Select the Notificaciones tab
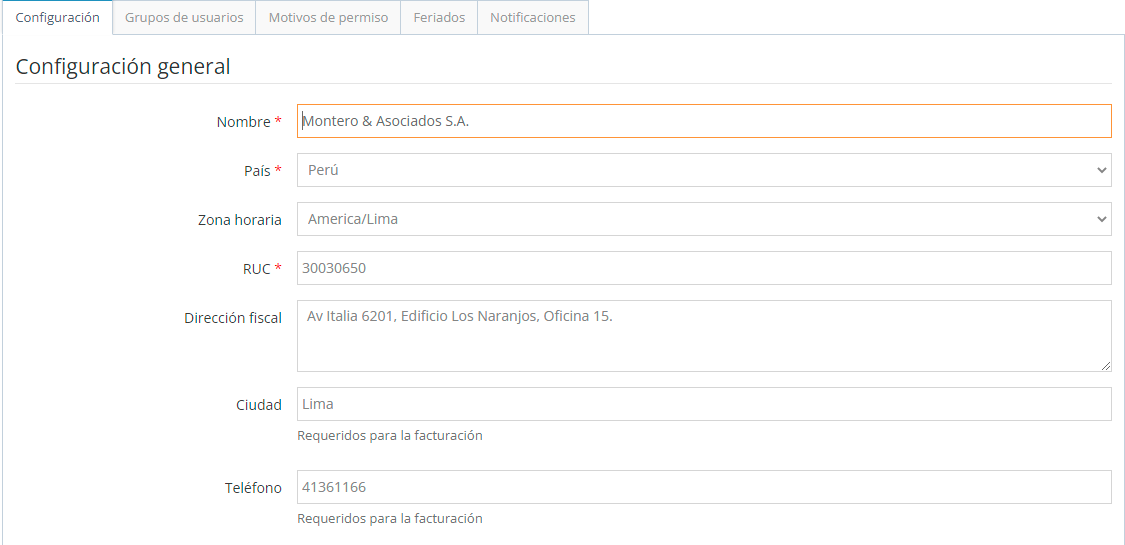Screen dimensions: 1125x545 point(532,18)
